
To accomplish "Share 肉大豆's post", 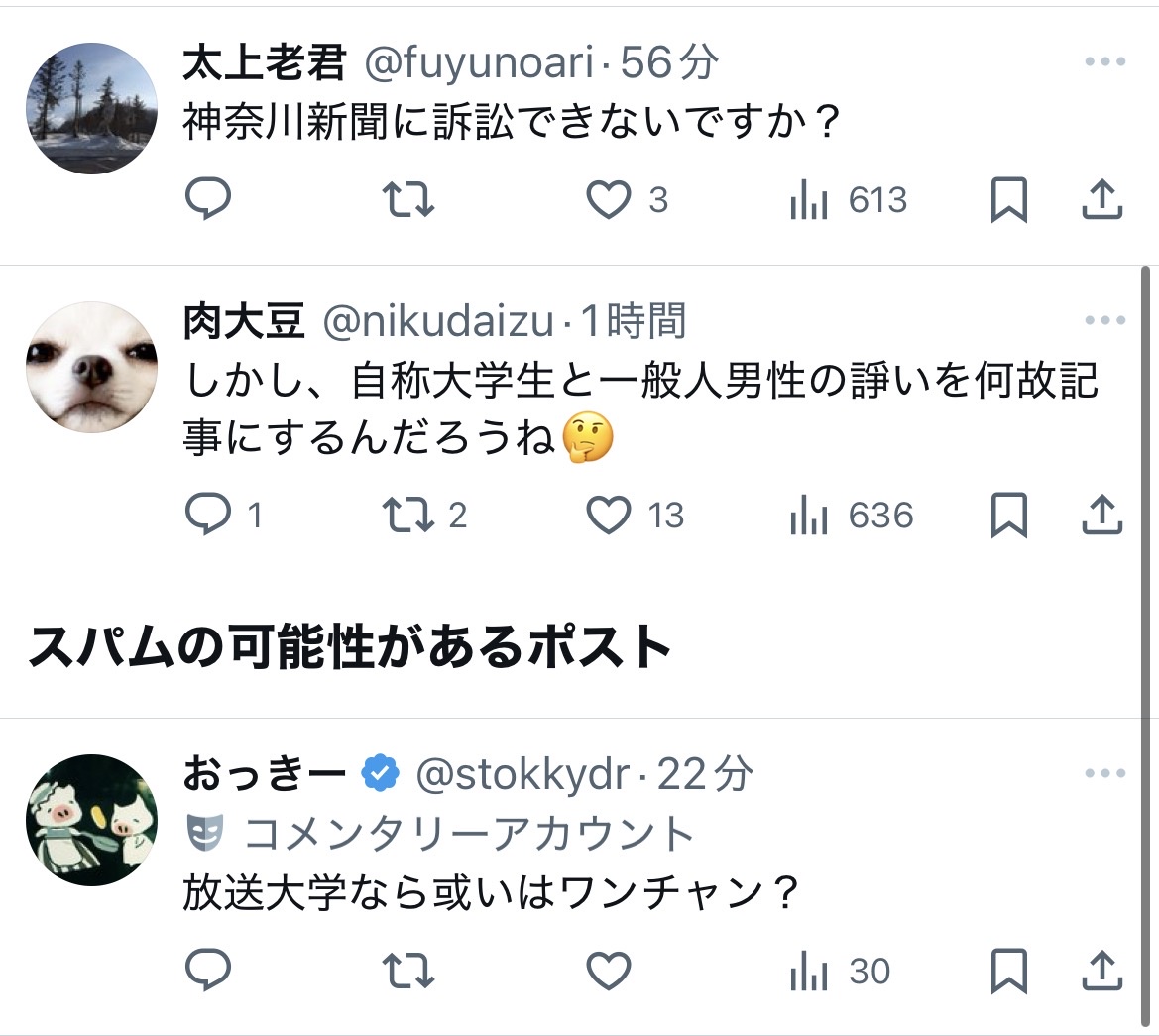I will click(1101, 516).
